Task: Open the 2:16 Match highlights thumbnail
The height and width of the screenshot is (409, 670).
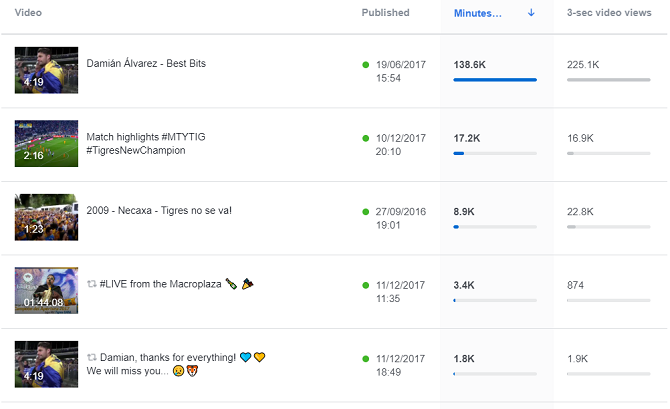Action: (46, 143)
